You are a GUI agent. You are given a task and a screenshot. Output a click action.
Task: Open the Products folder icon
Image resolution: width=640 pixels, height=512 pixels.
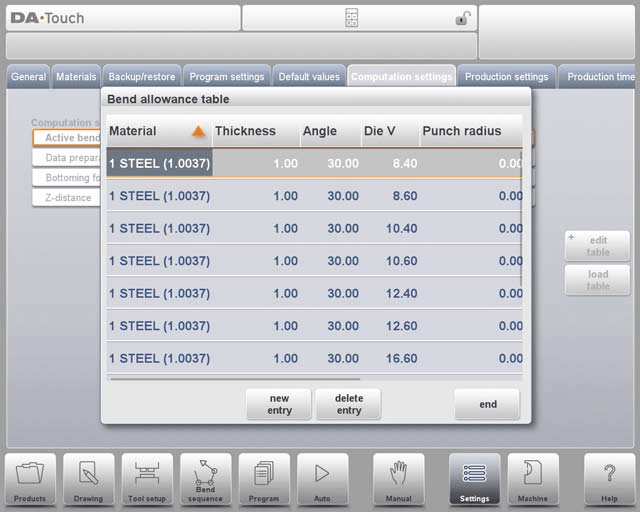30,479
